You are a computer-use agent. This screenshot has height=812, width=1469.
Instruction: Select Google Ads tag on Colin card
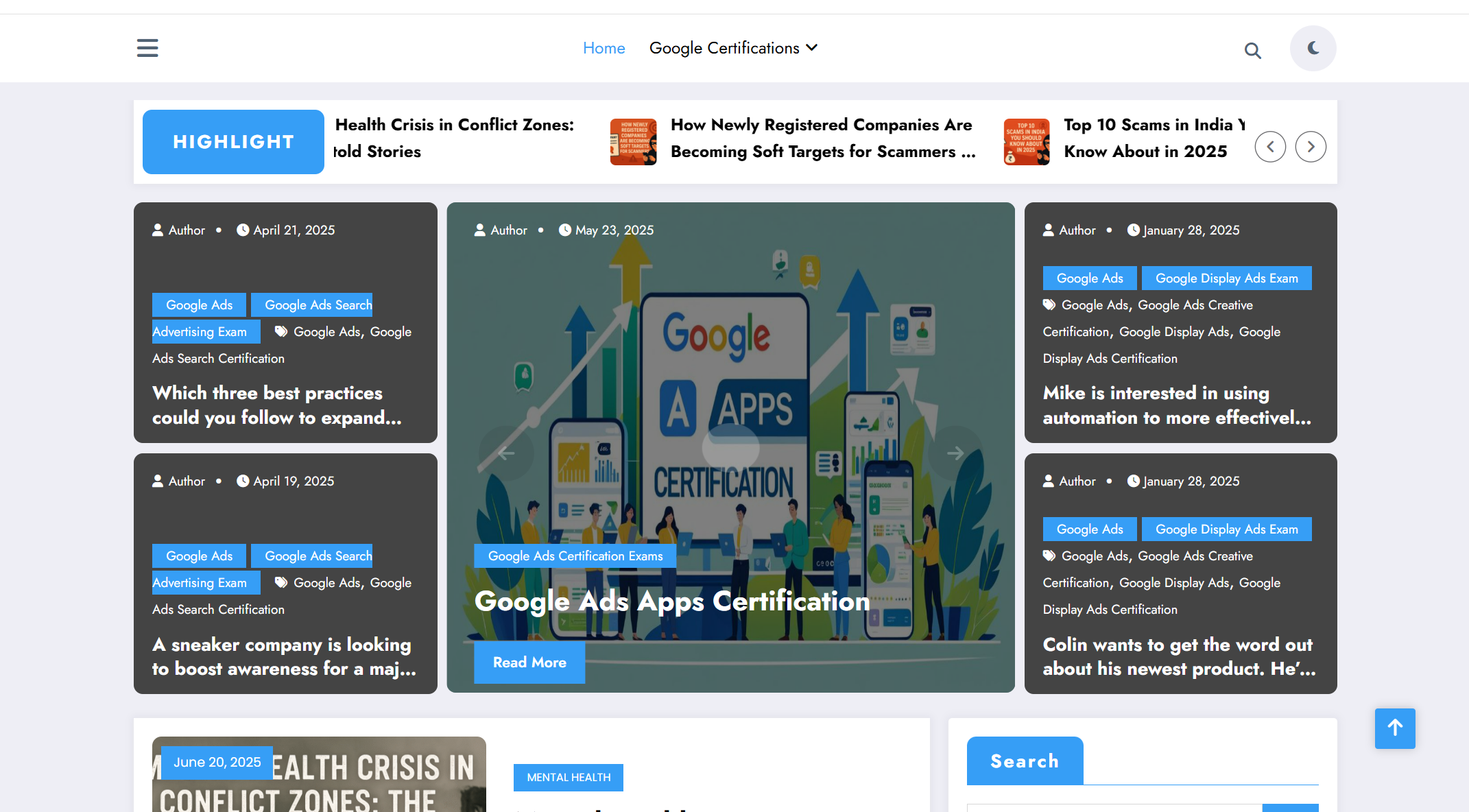coord(1089,529)
